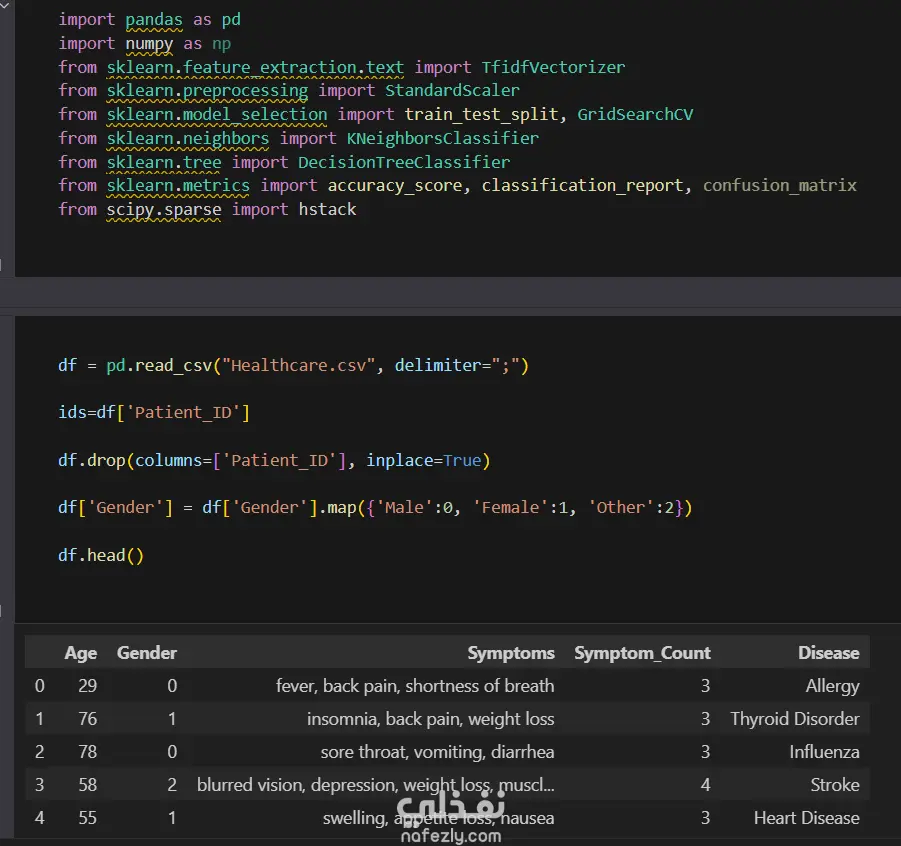Click confusion_matrix in the metrics import
Viewport: 901px width, 846px height.
780,185
